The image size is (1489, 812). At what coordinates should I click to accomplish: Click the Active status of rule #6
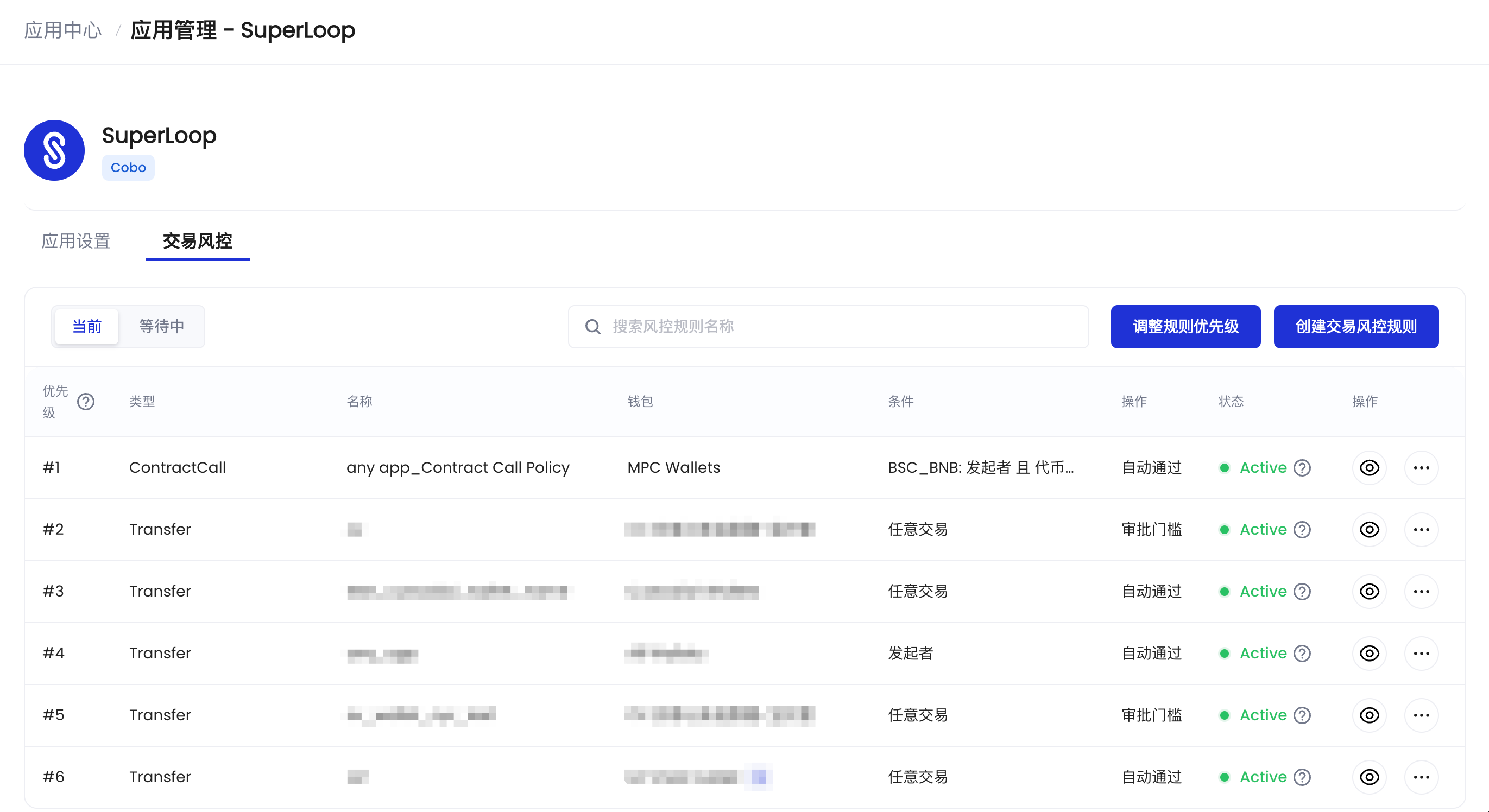1263,777
